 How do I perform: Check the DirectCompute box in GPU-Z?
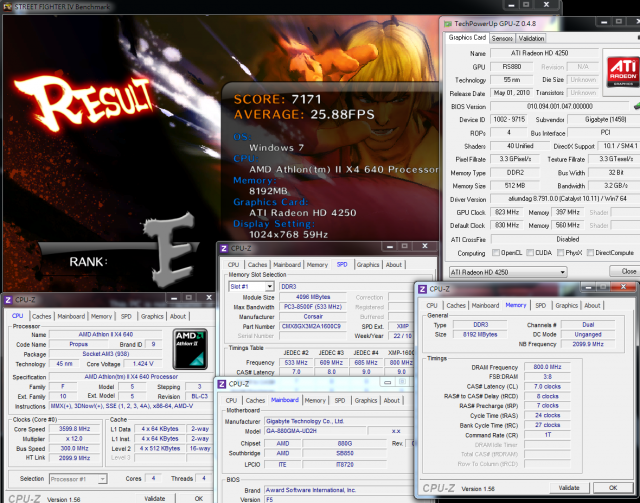point(590,253)
